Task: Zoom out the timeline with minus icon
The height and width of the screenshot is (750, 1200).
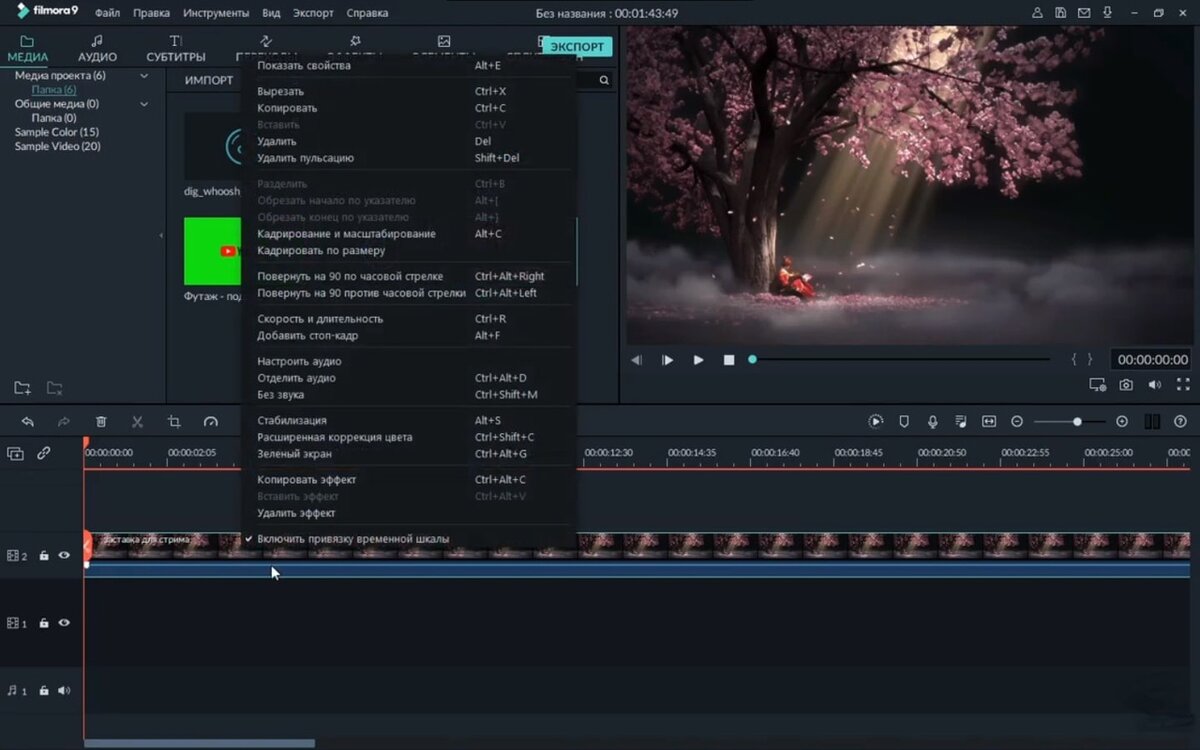Action: click(x=1017, y=422)
